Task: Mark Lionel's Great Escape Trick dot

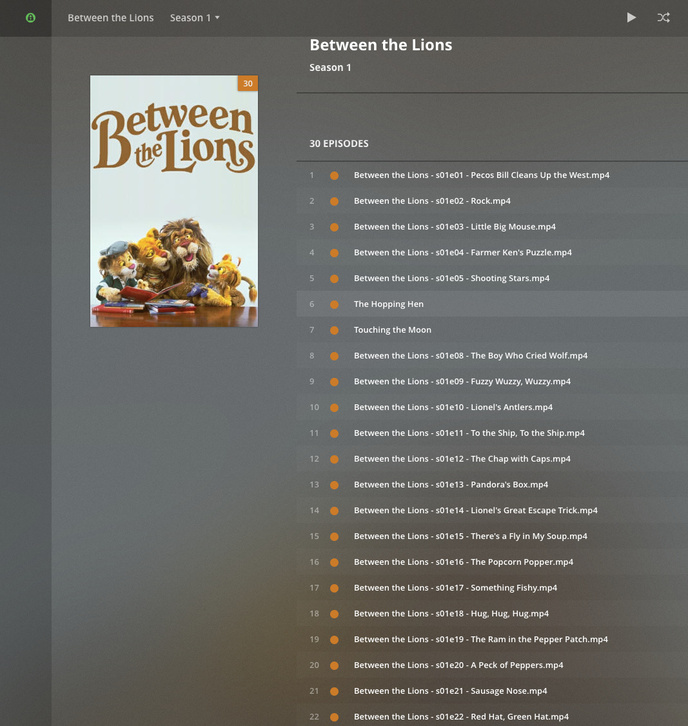Action: pos(334,511)
